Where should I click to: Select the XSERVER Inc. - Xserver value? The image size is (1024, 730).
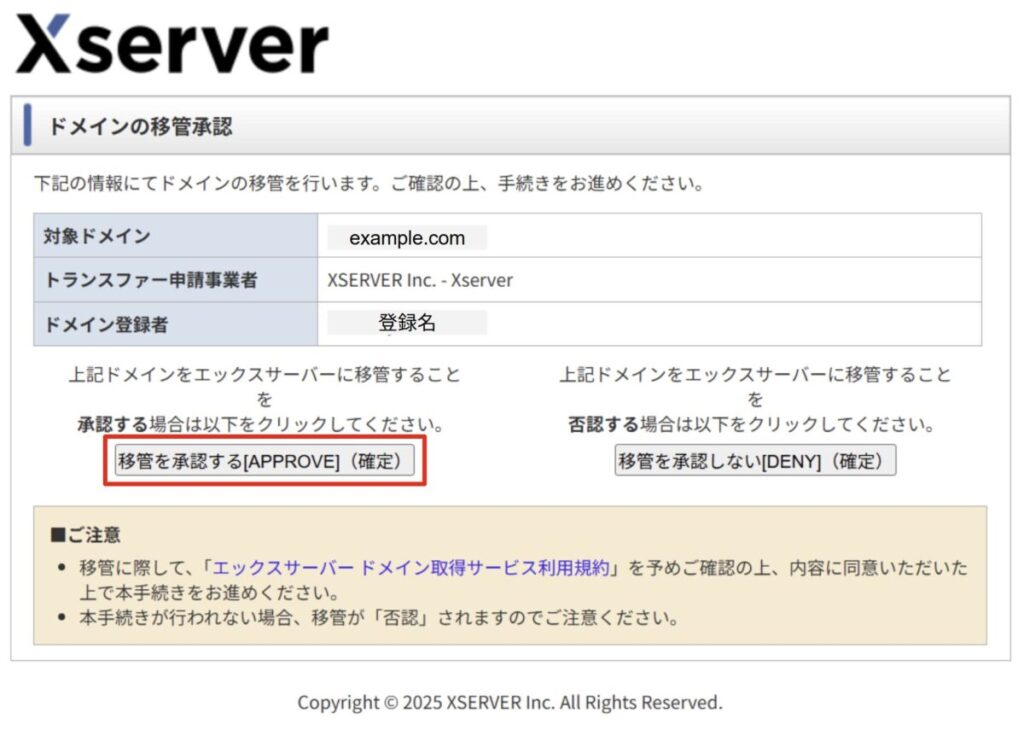pyautogui.click(x=420, y=280)
